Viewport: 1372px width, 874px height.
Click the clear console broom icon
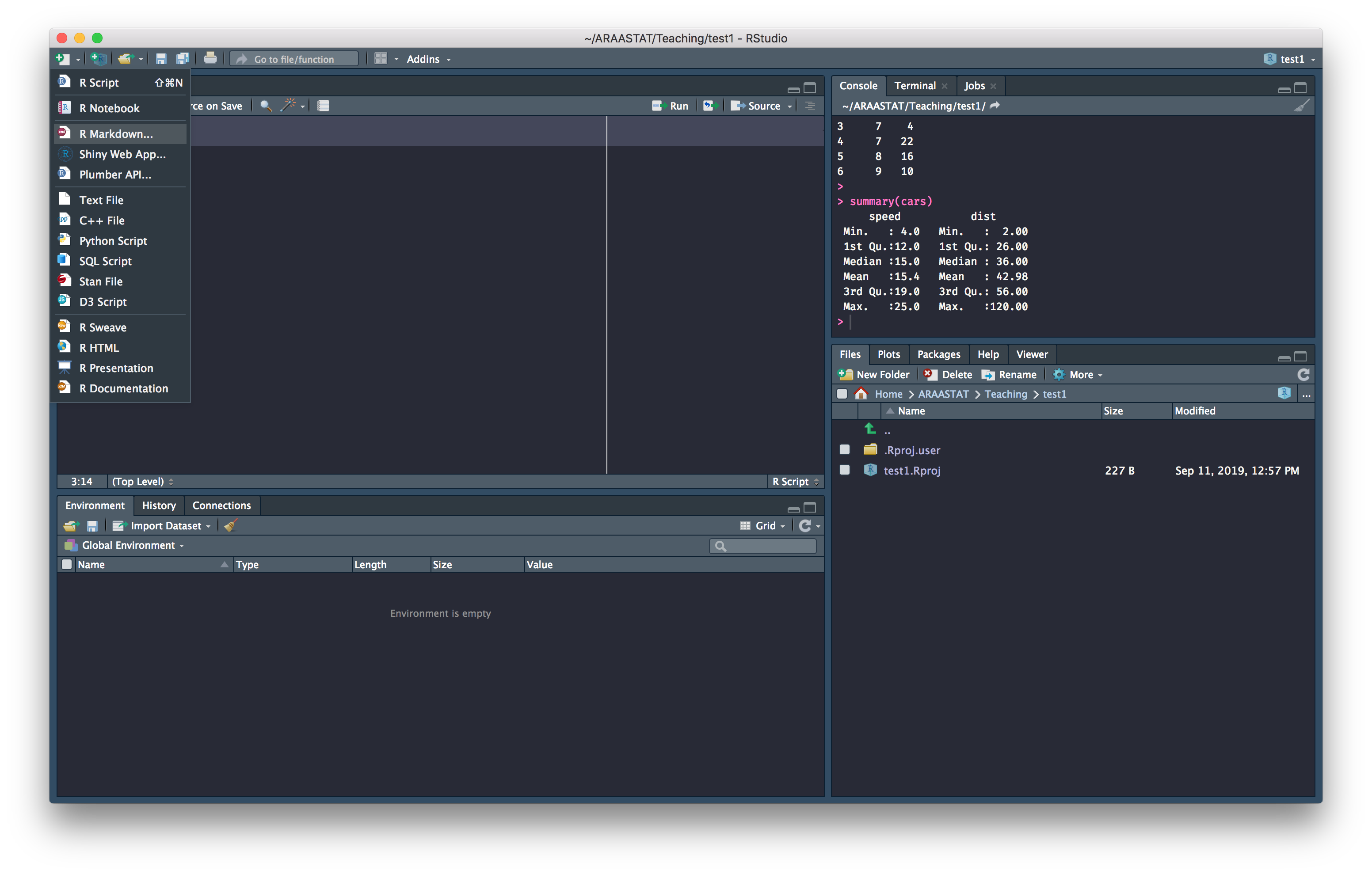click(x=1301, y=106)
